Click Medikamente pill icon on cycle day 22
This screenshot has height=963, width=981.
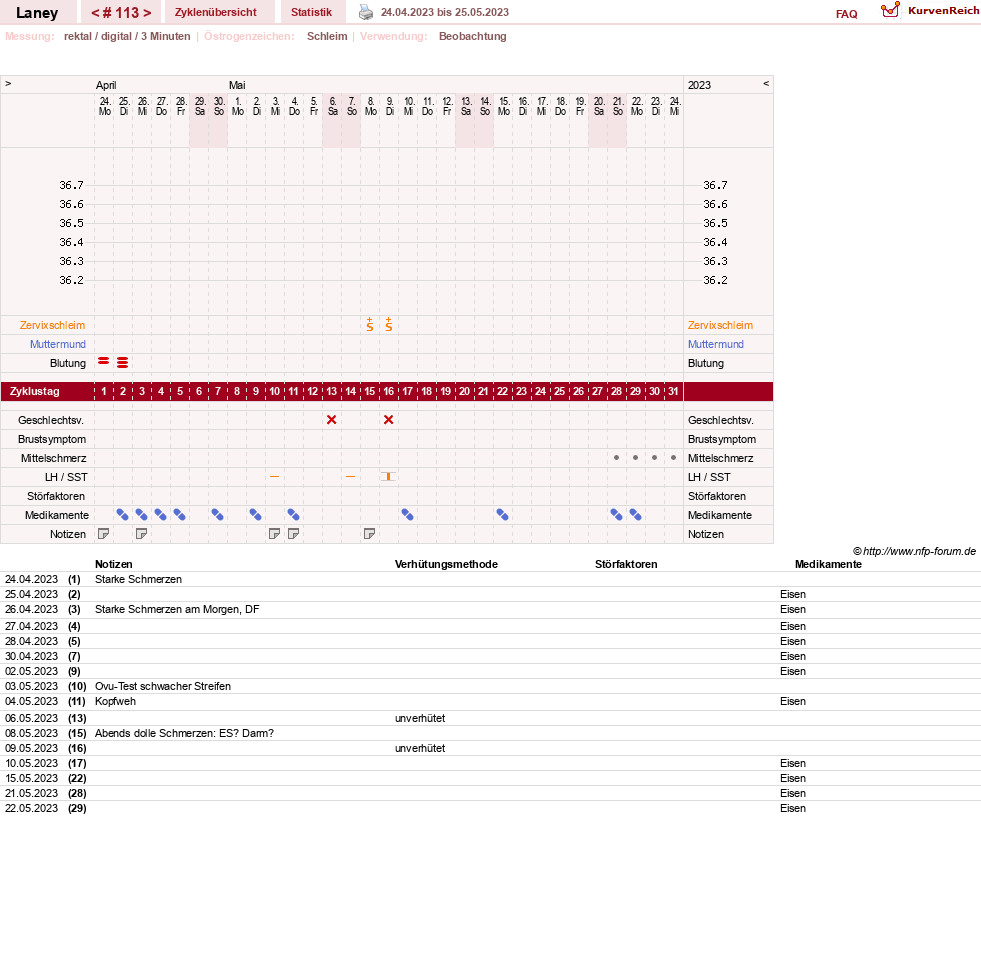point(502,515)
